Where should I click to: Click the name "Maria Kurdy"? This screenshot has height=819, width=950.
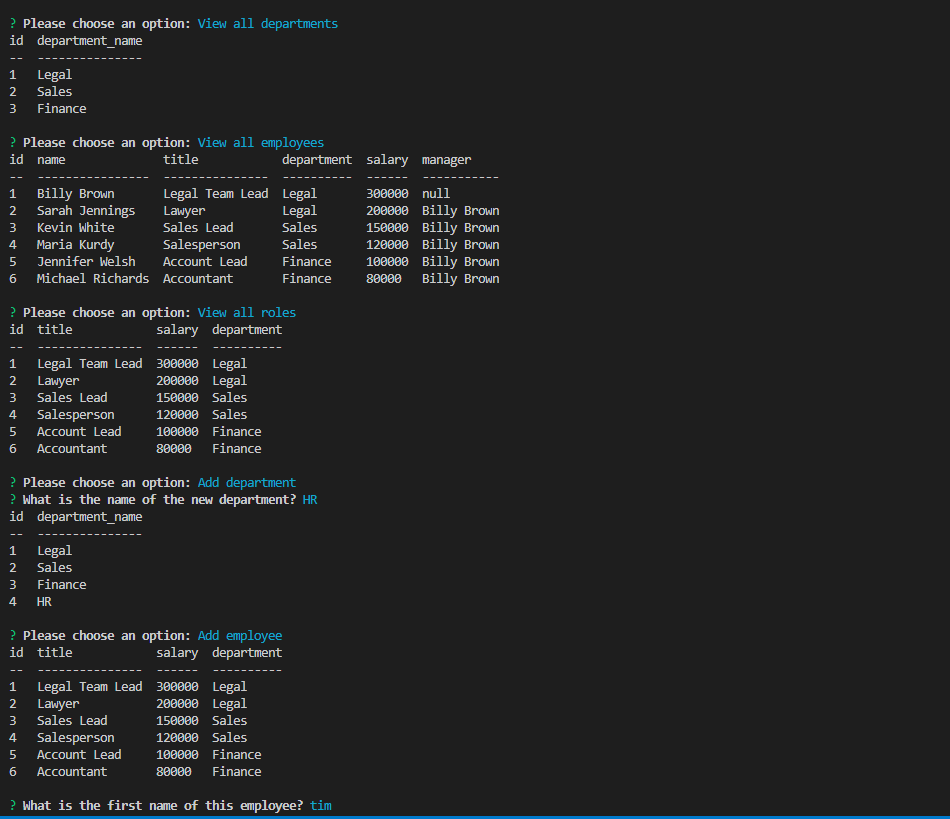pyautogui.click(x=76, y=245)
